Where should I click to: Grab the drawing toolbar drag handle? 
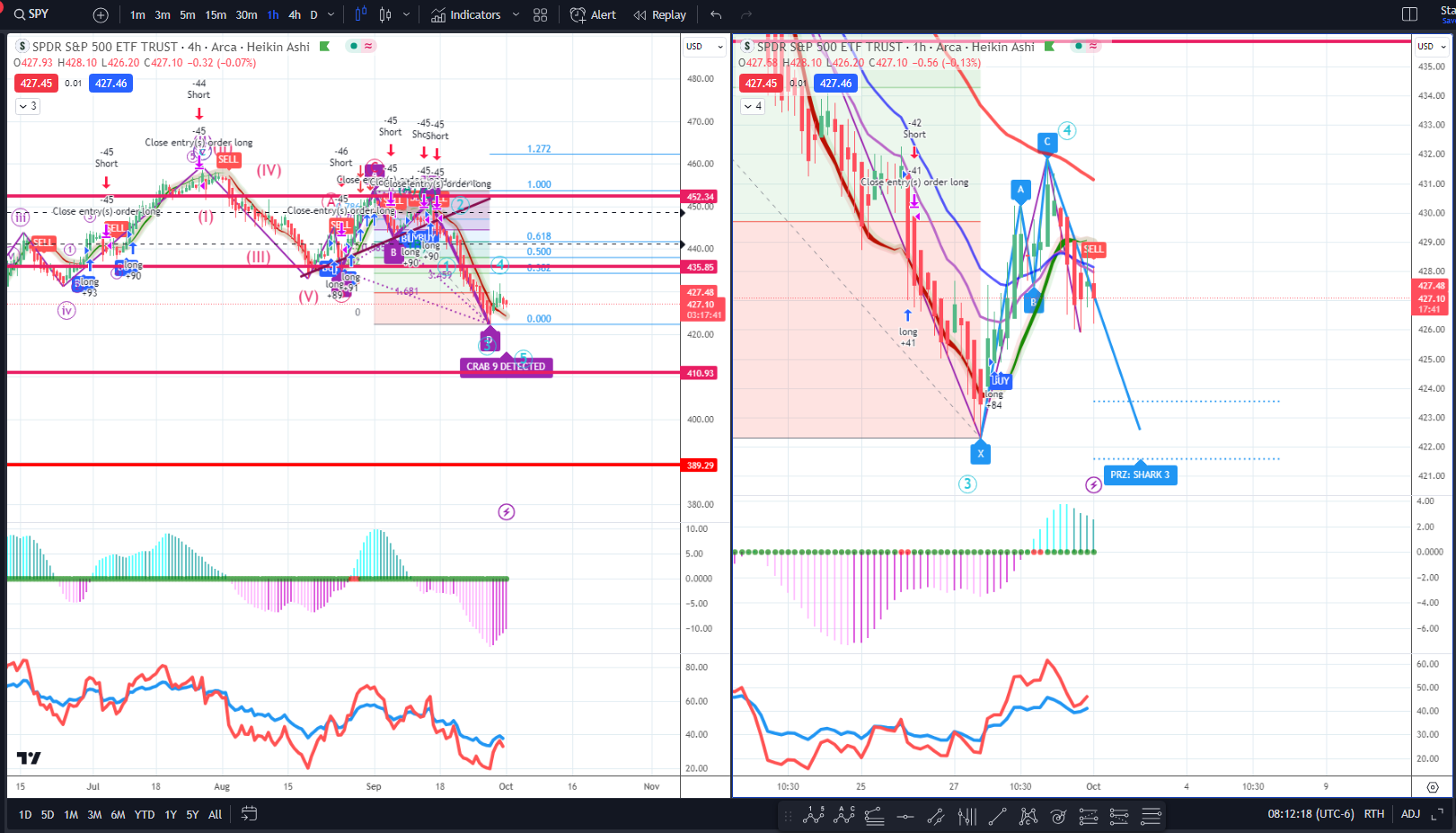788,816
